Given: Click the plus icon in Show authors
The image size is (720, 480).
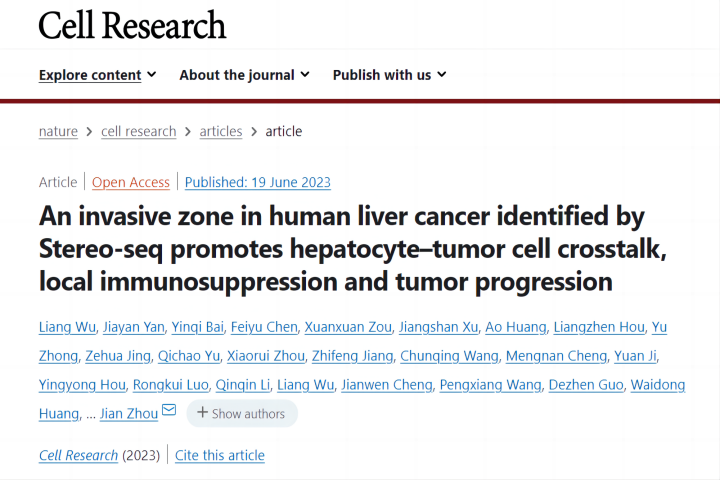Looking at the screenshot, I should click(201, 413).
